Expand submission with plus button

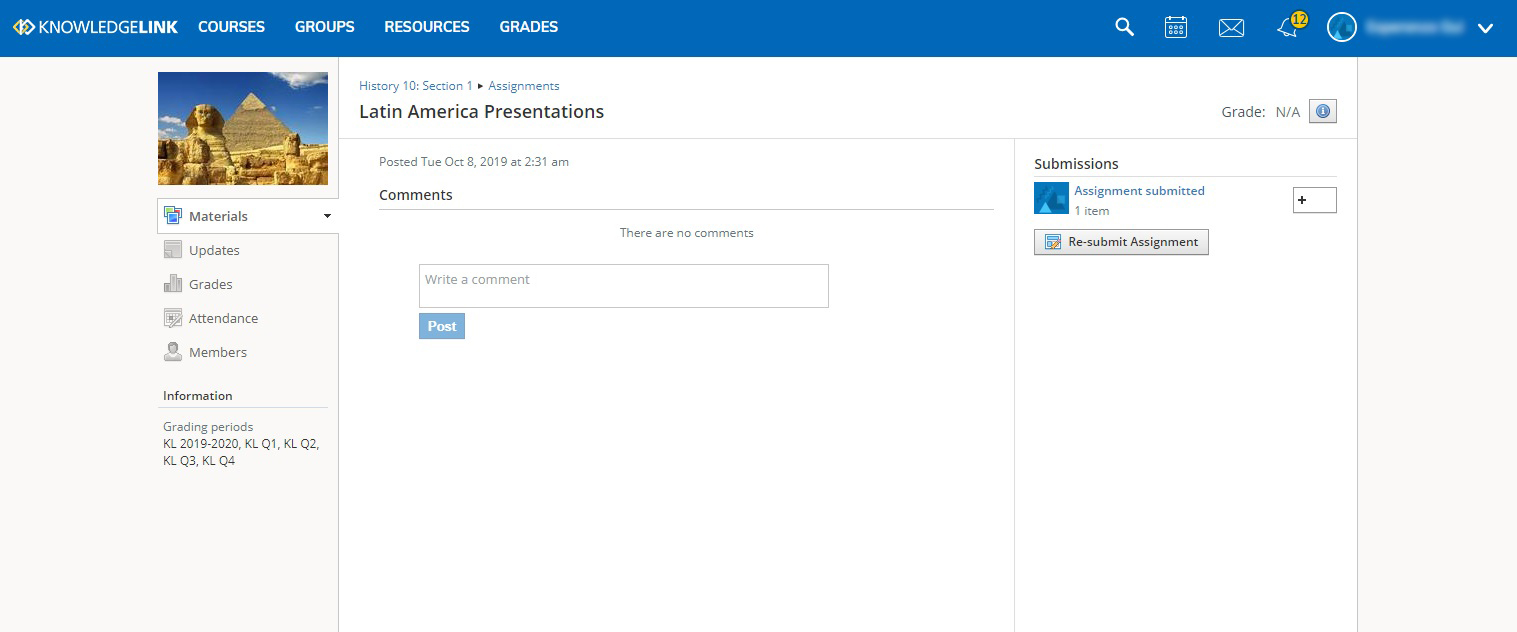click(x=1314, y=200)
